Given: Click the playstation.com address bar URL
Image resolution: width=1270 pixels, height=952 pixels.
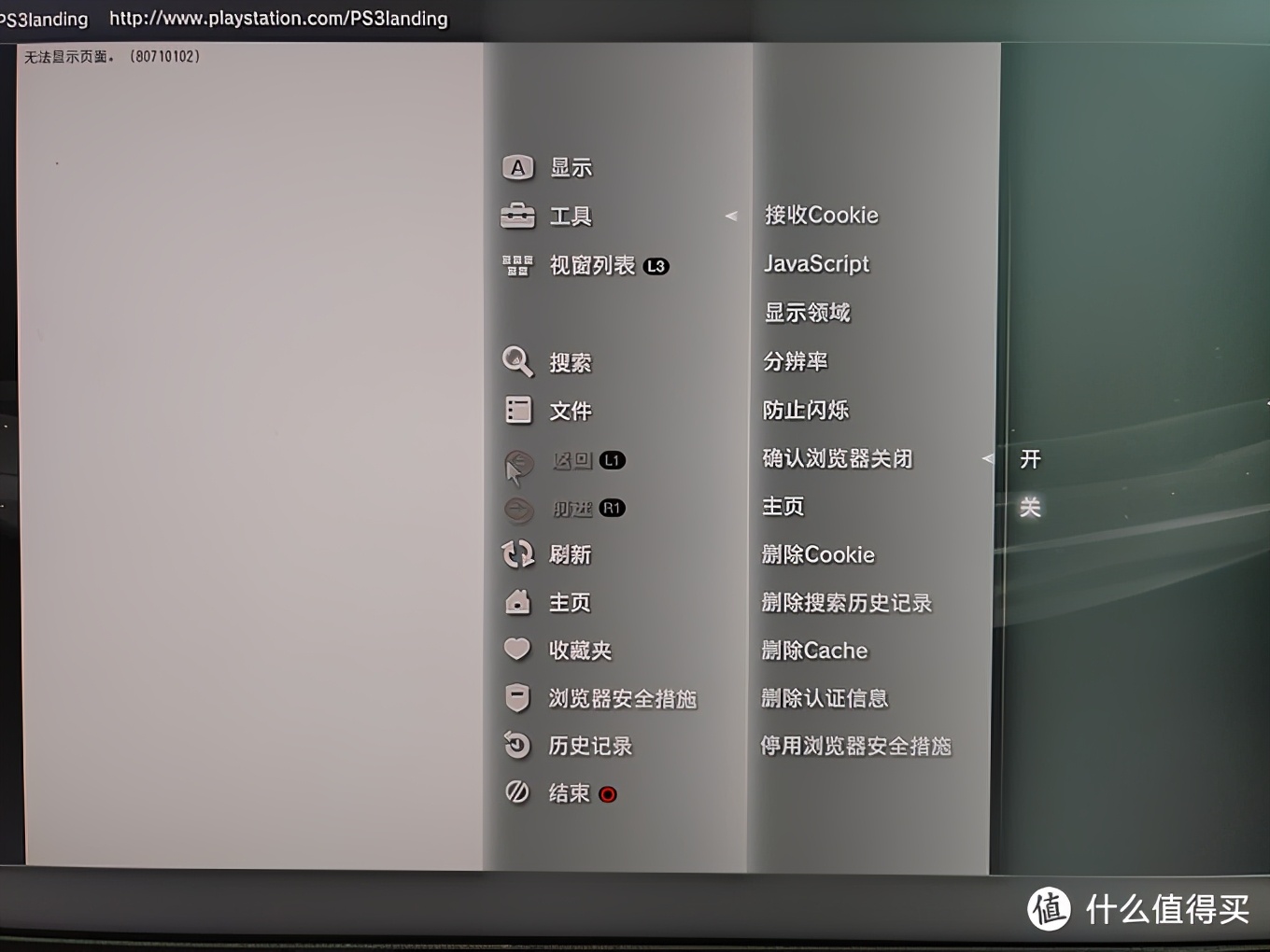Looking at the screenshot, I should (x=278, y=19).
